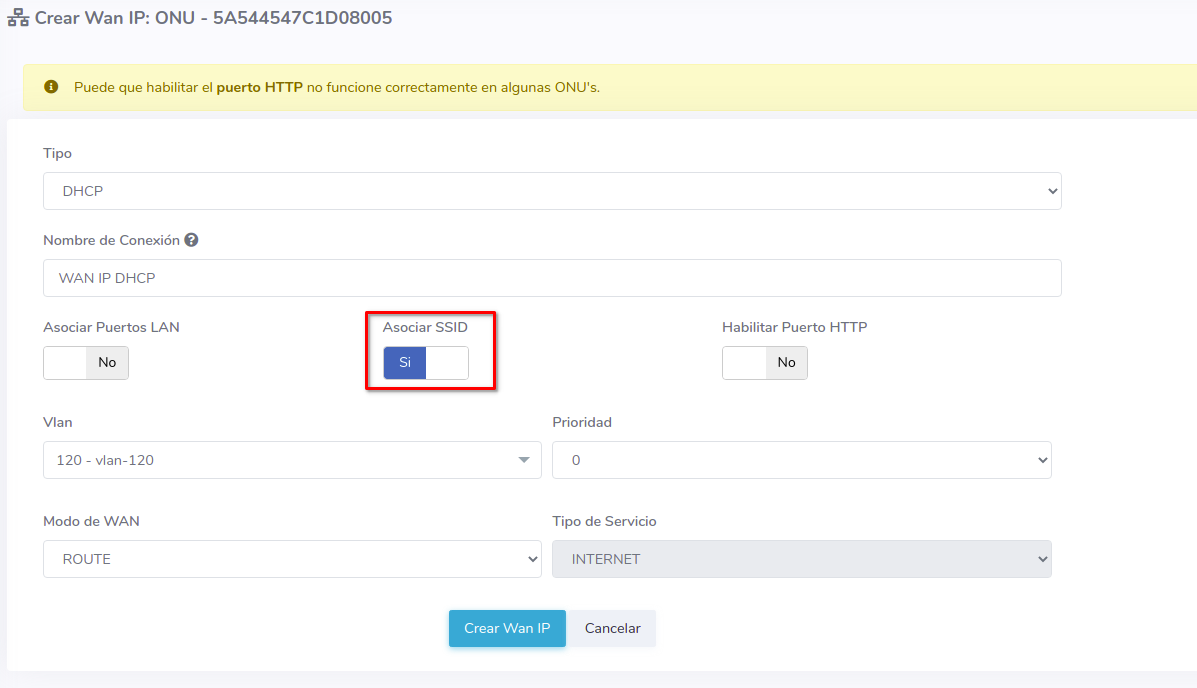Screen dimensions: 1197x688
Task: Enable the Asociar Puertos LAN switch
Action: 86,363
